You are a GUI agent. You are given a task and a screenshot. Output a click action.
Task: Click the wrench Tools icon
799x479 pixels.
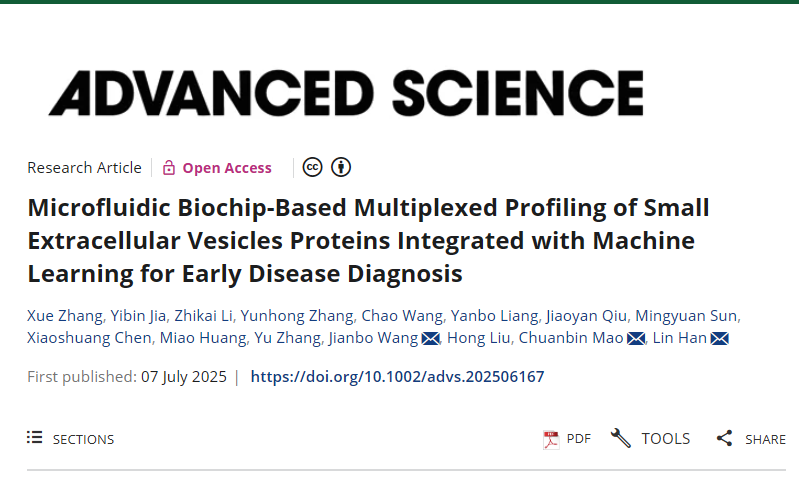coord(621,438)
